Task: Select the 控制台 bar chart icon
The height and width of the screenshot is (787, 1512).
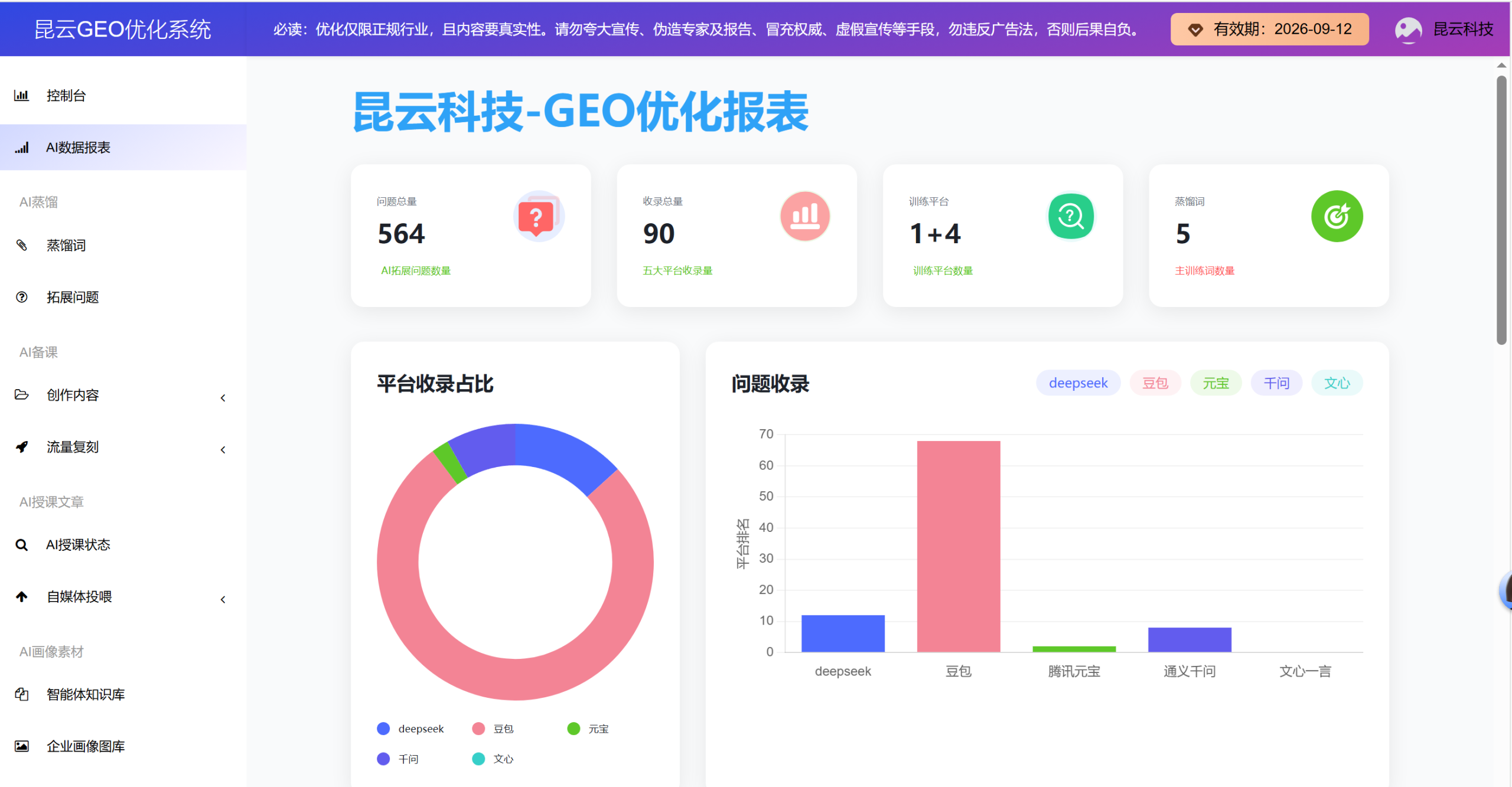Action: tap(22, 95)
